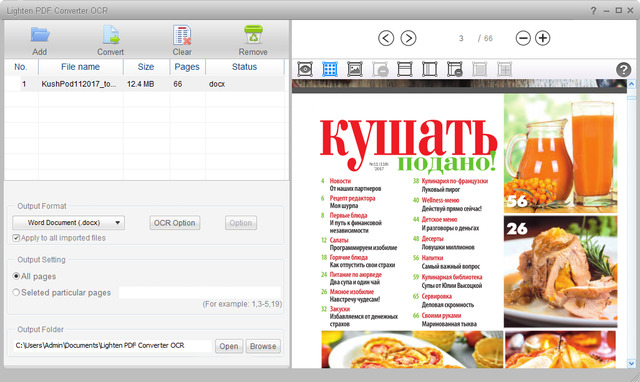
Task: Click the juice photo marked 56 in preview
Action: (x=560, y=153)
